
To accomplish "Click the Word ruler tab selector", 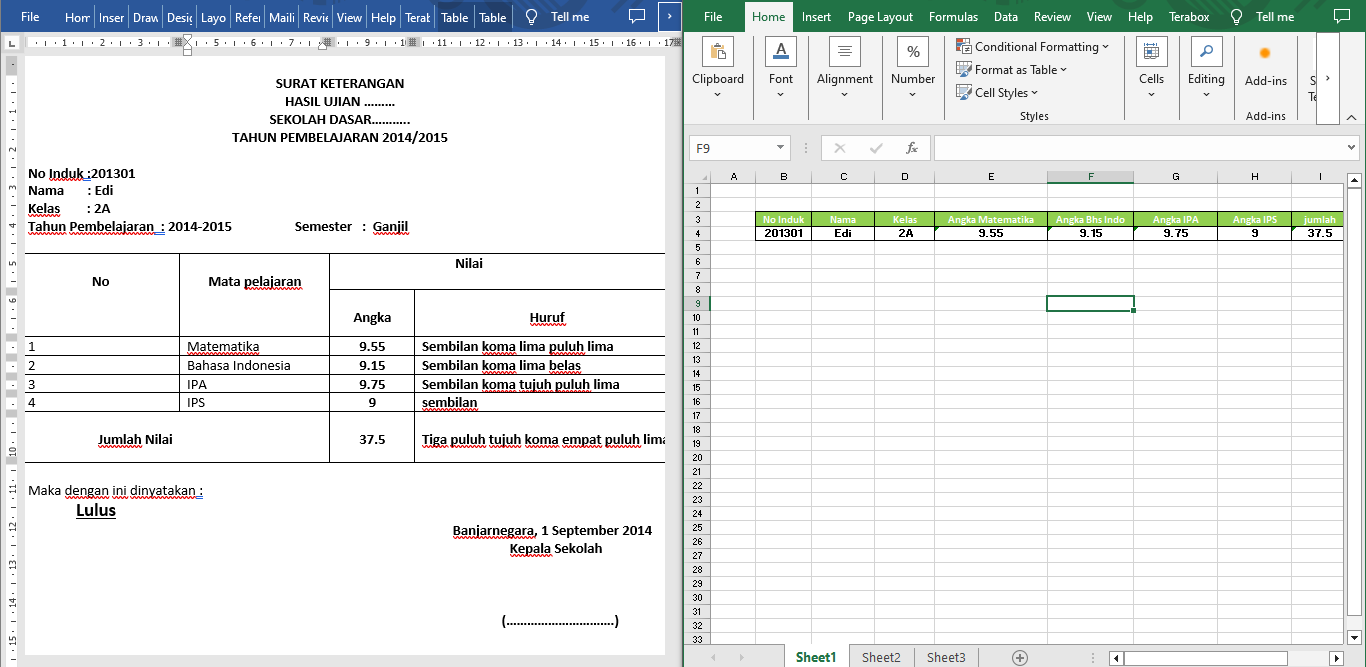I will click(x=11, y=42).
